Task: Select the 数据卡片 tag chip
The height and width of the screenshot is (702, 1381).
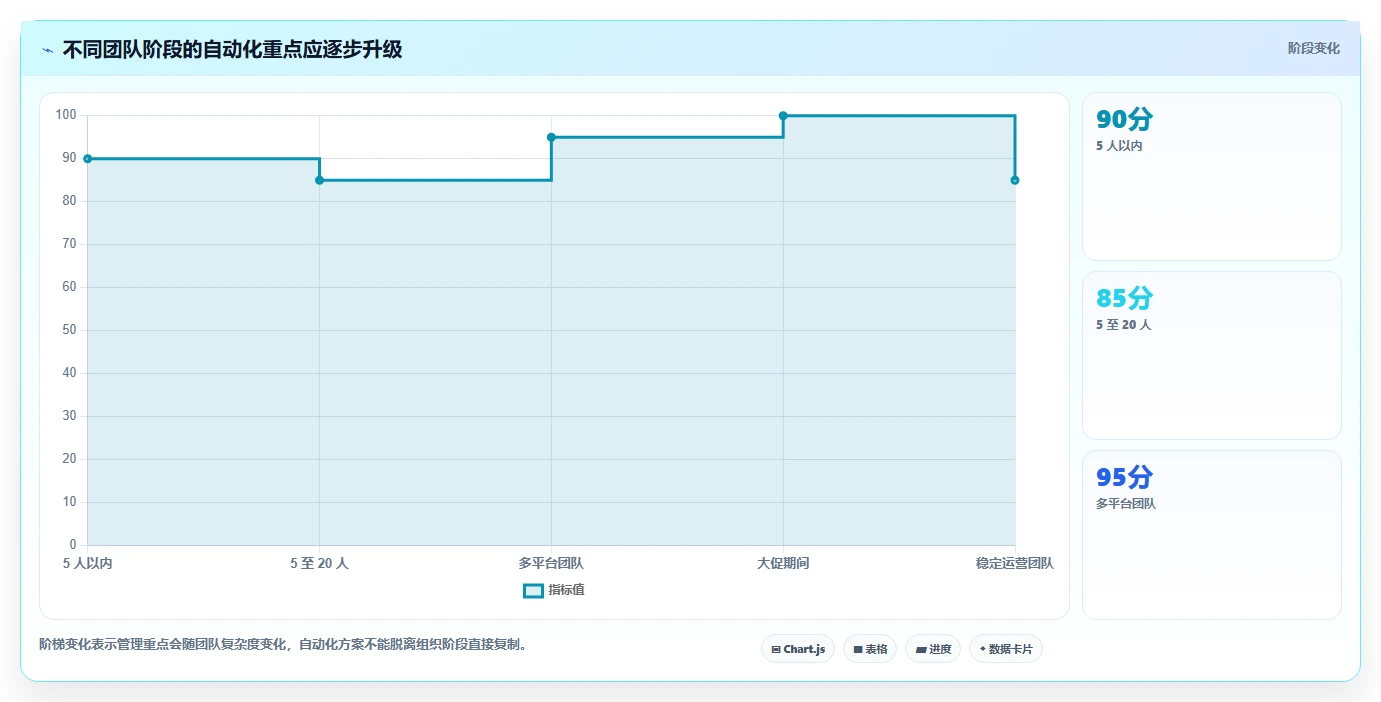Action: tap(1005, 649)
